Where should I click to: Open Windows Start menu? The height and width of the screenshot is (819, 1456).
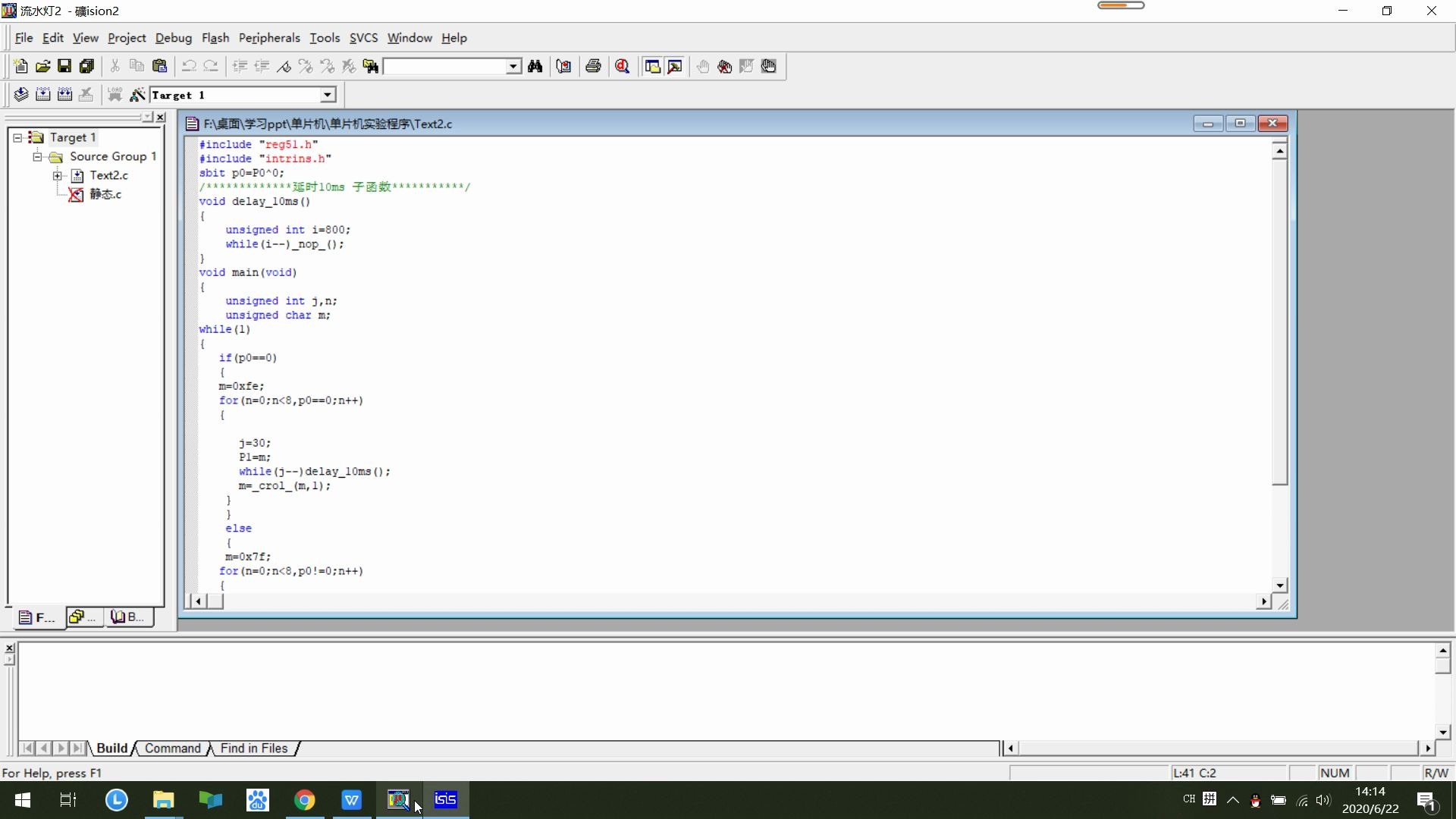tap(23, 800)
